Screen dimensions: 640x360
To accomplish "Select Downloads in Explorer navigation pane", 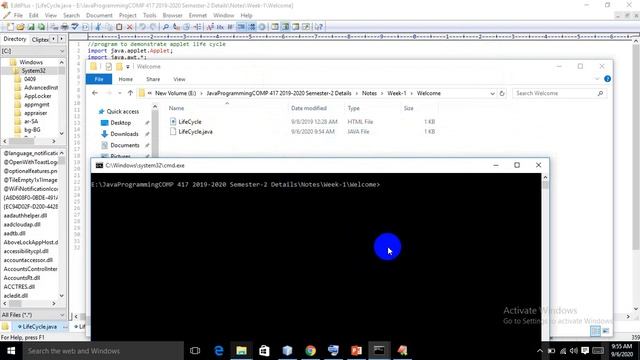I will click(x=124, y=134).
